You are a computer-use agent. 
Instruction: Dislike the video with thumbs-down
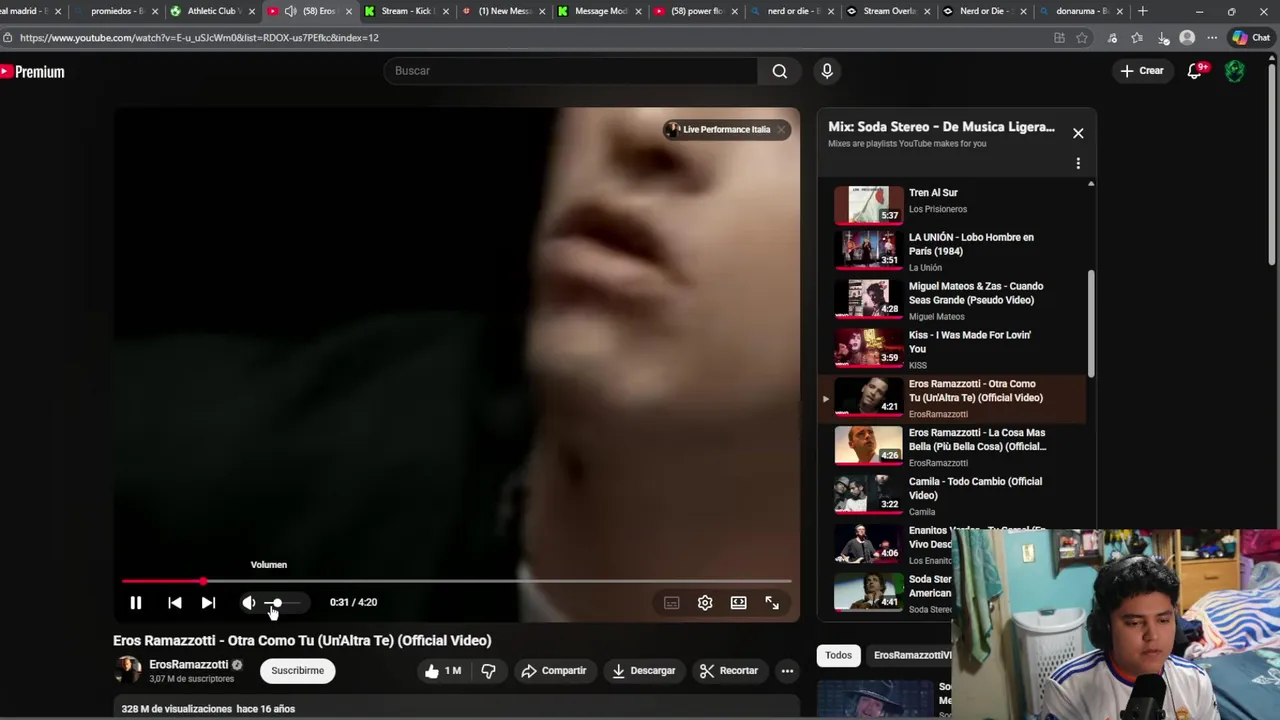tap(488, 671)
